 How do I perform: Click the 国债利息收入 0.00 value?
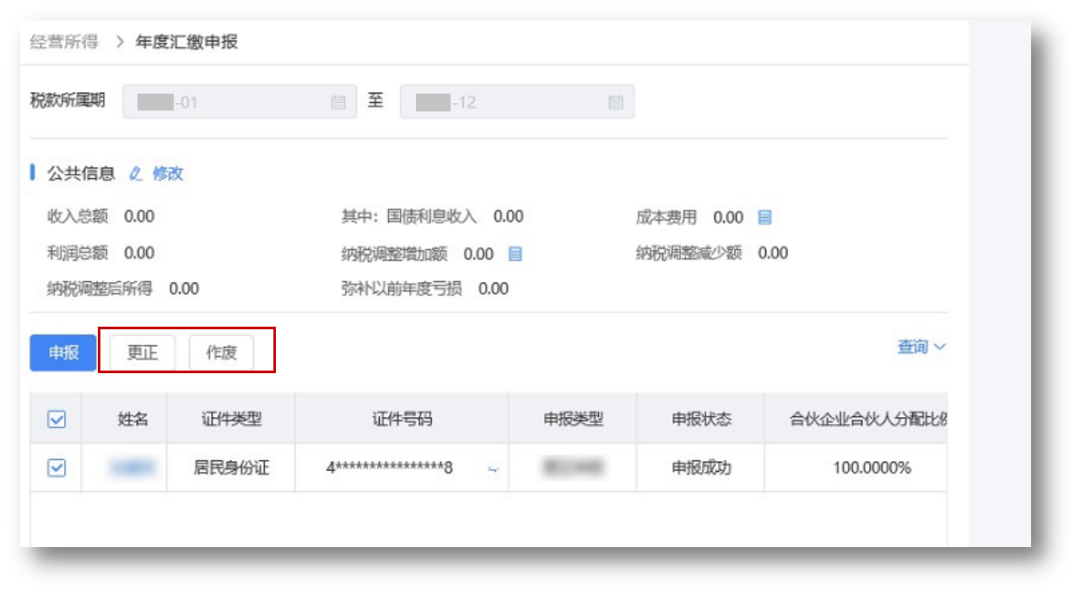coord(508,217)
